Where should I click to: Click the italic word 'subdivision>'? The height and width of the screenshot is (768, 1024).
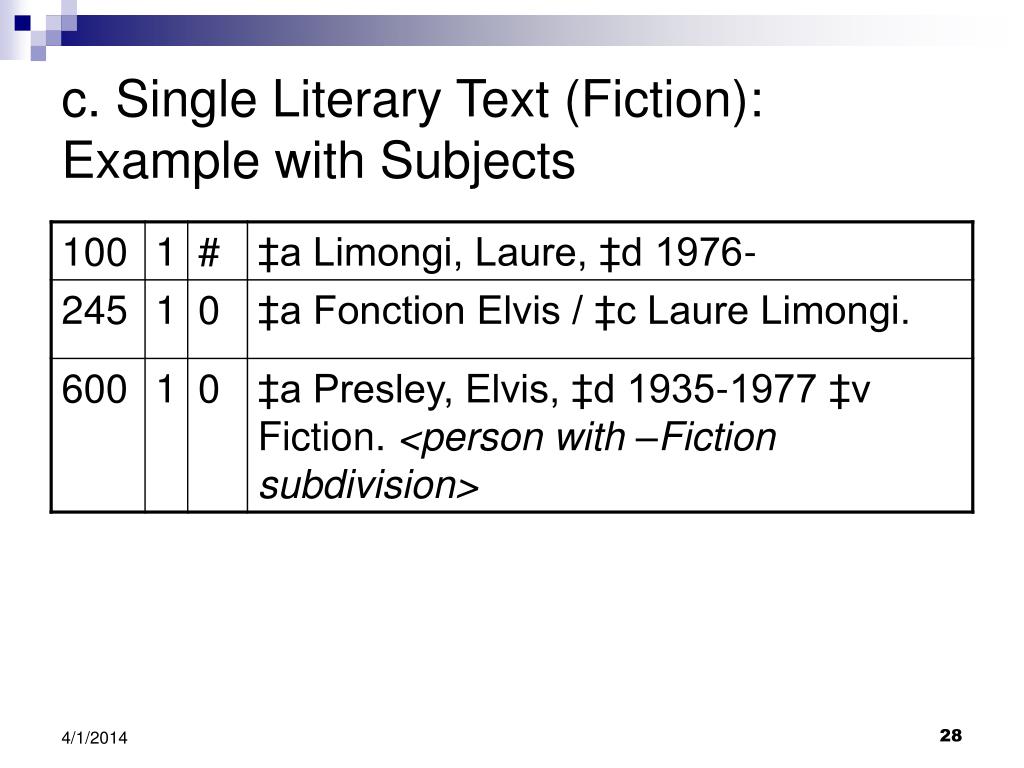pyautogui.click(x=369, y=485)
